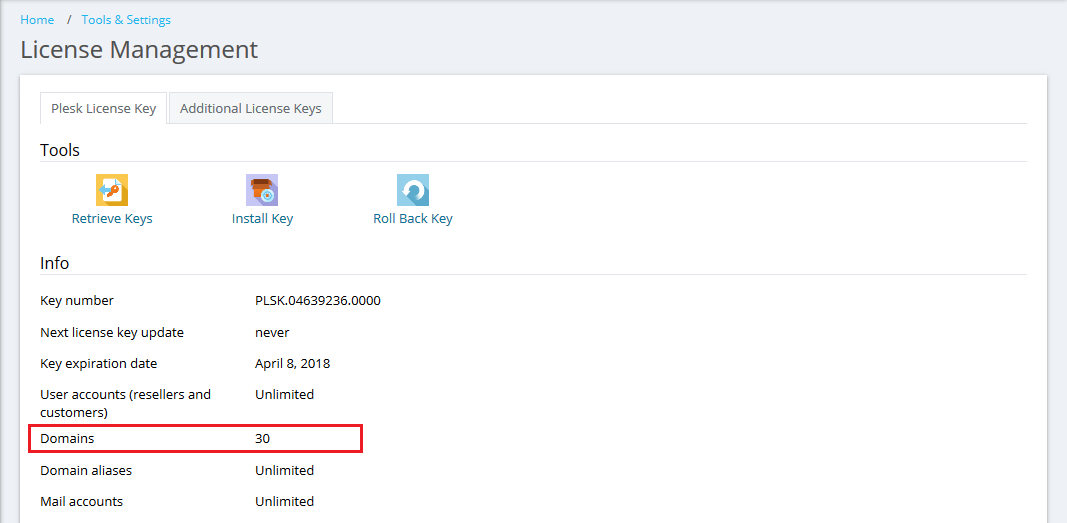
Task: Navigate to Tools & Settings breadcrumb
Action: pyautogui.click(x=126, y=20)
